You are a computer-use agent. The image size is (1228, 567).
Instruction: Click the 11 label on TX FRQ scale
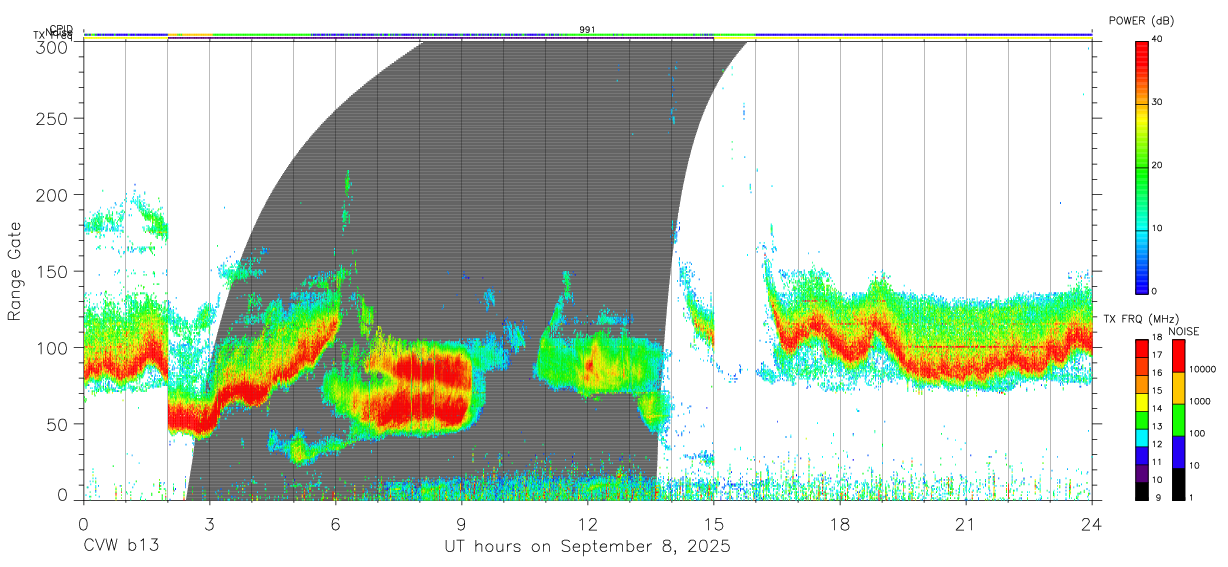1158,462
